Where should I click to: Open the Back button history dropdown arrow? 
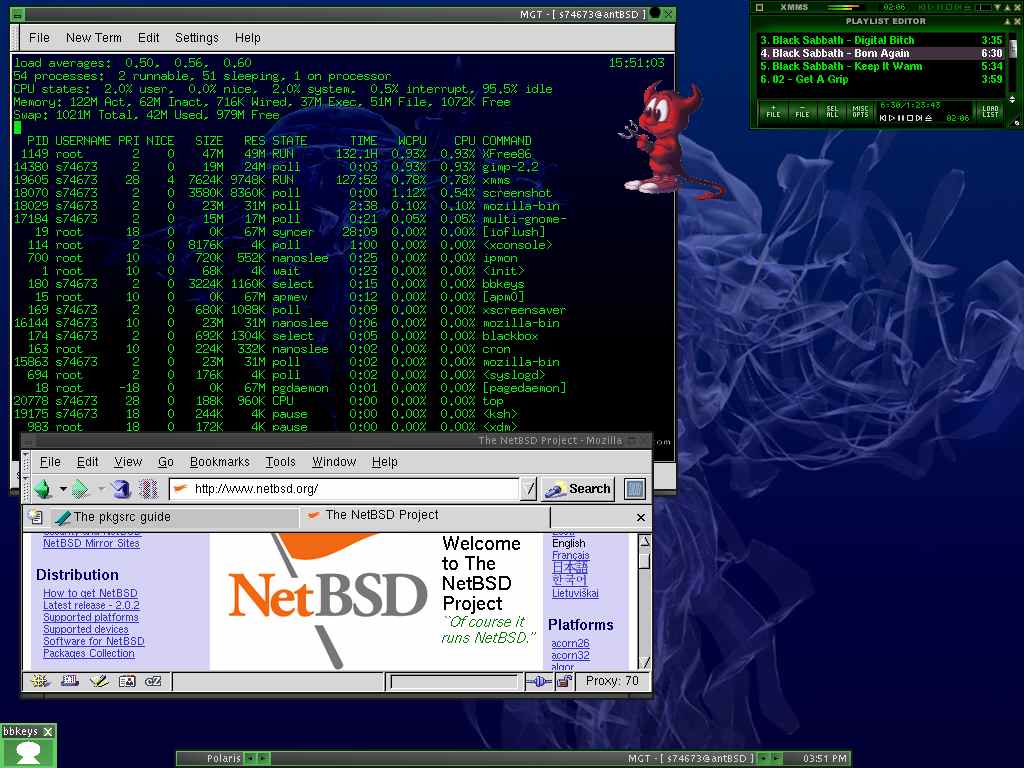coord(63,489)
